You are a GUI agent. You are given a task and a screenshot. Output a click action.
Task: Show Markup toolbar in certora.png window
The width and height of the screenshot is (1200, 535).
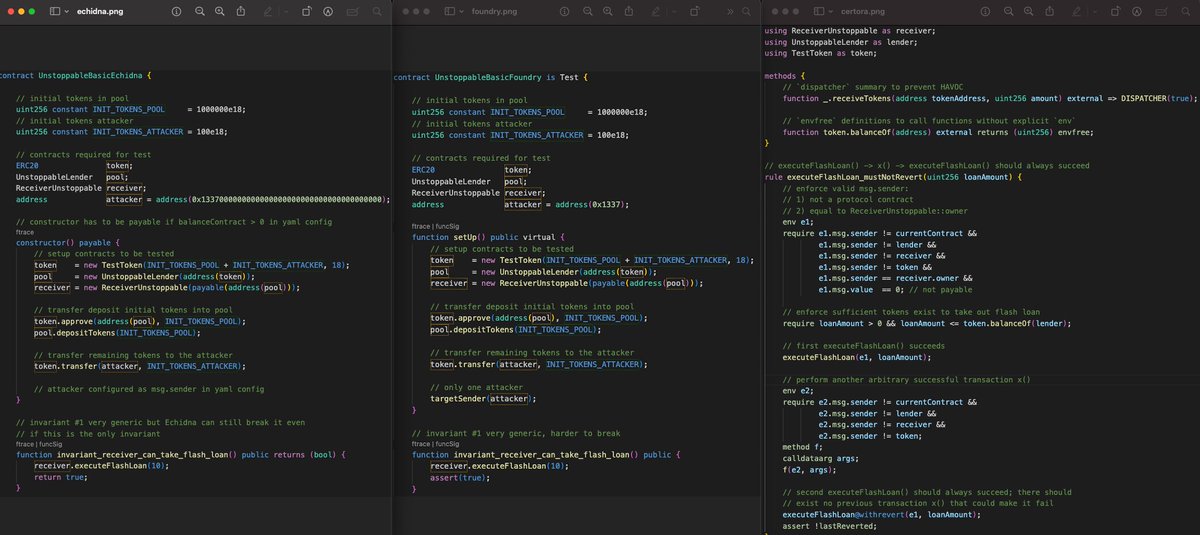coord(1137,12)
